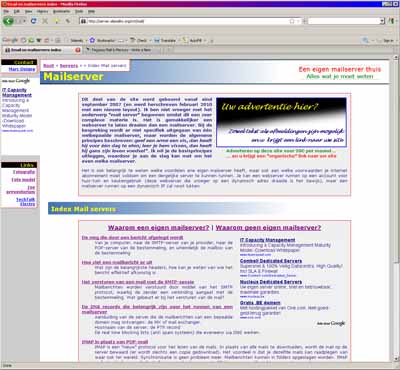Click in the URL address field
This screenshot has height=370, width=400.
click(187, 21)
